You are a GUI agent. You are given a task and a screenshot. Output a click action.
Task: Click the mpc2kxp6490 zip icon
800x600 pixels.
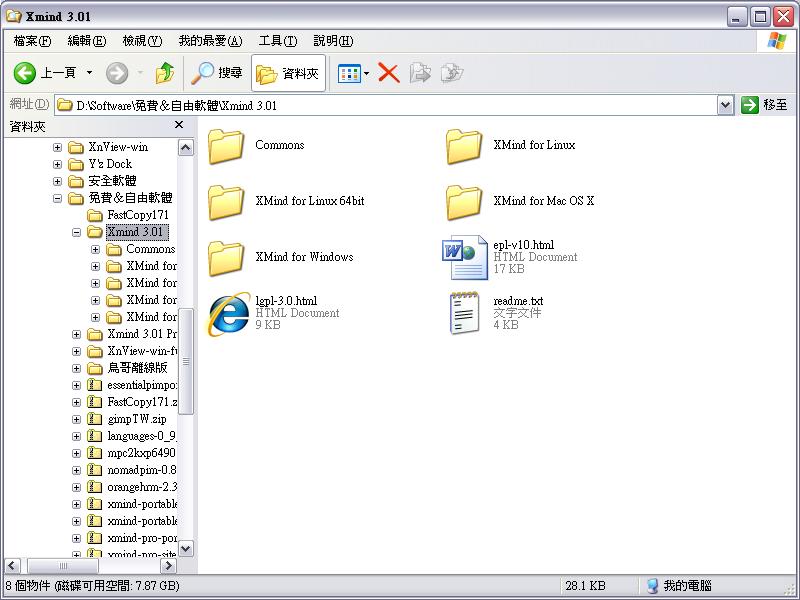pos(94,453)
